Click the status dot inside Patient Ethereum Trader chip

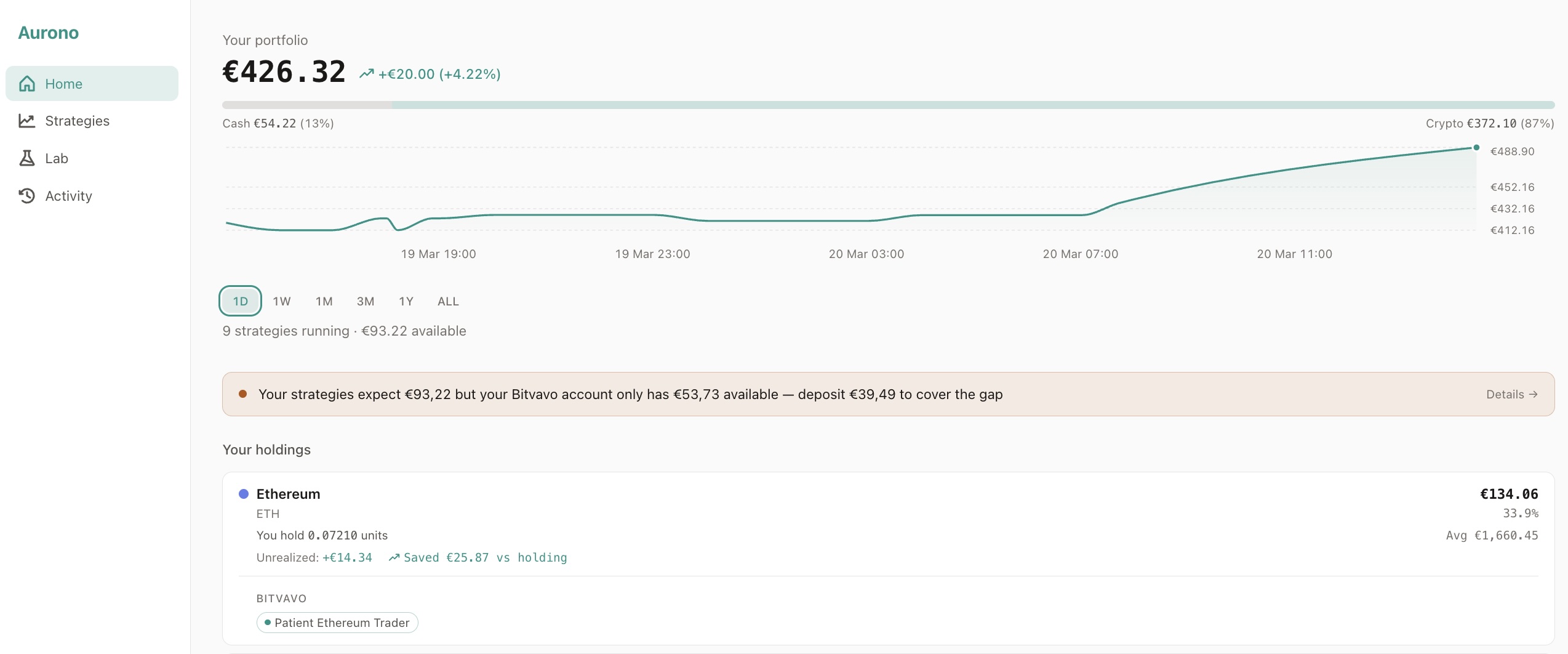point(268,623)
